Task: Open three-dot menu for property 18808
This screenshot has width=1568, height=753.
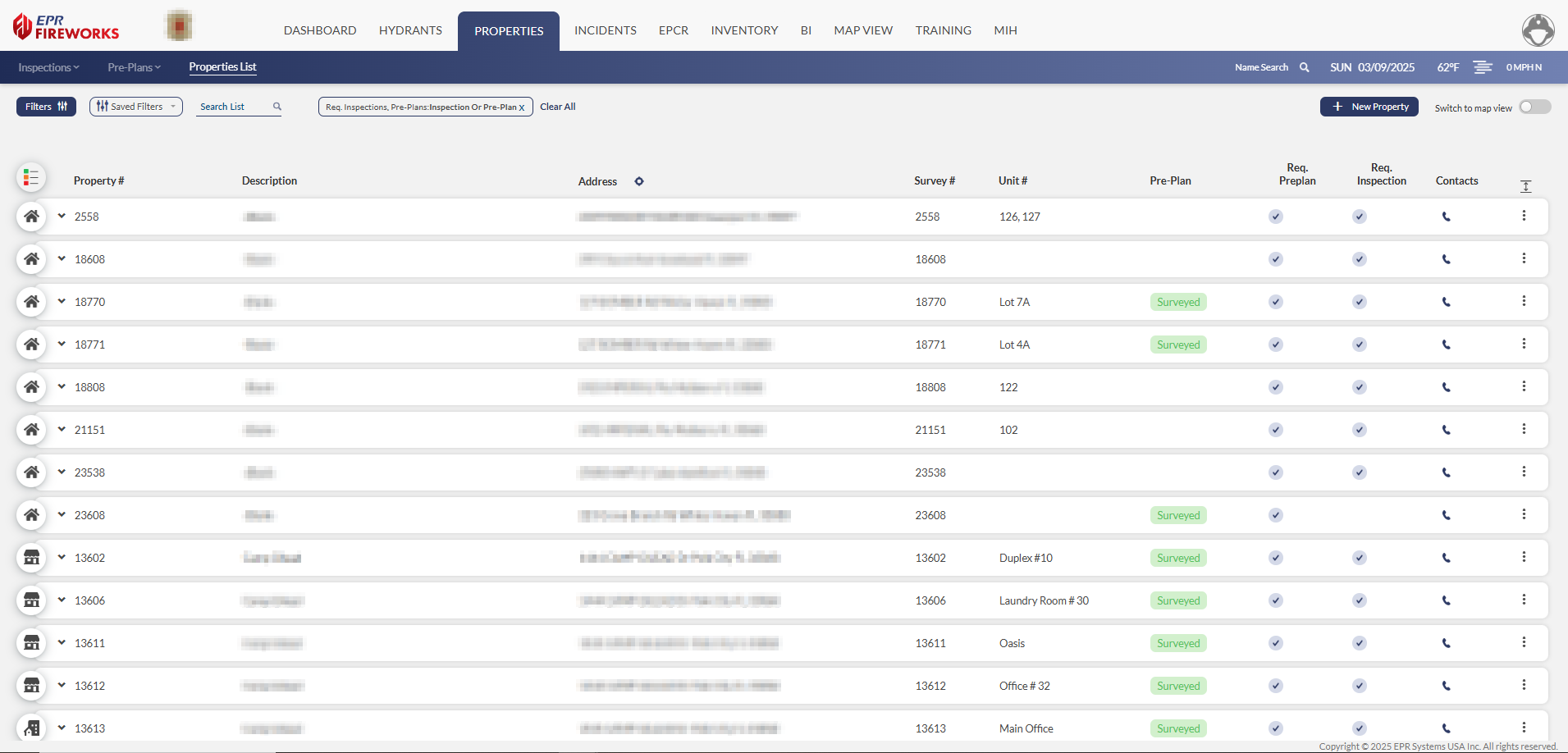Action: click(x=1524, y=386)
